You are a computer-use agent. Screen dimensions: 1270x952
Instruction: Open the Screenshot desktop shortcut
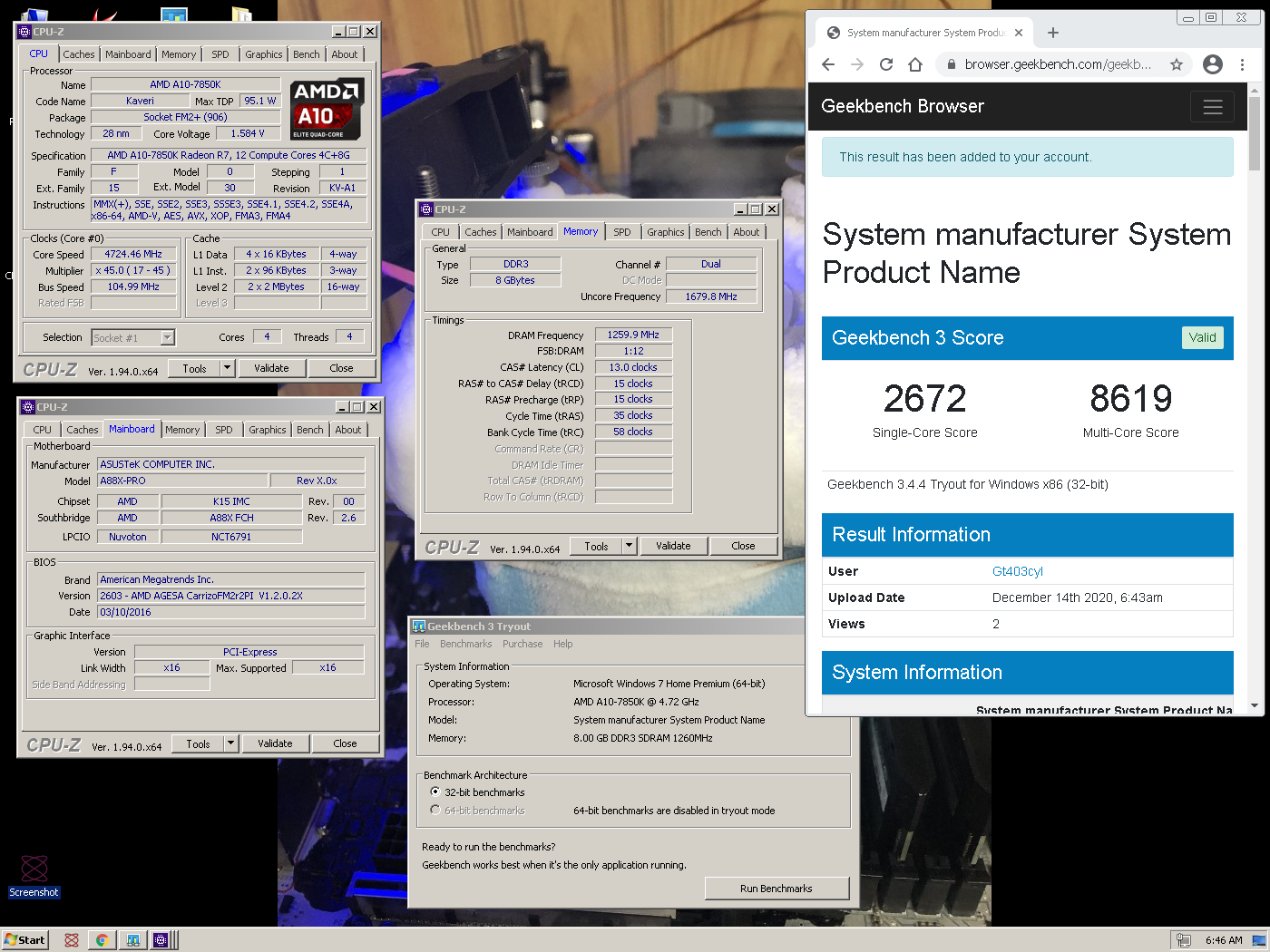[34, 877]
